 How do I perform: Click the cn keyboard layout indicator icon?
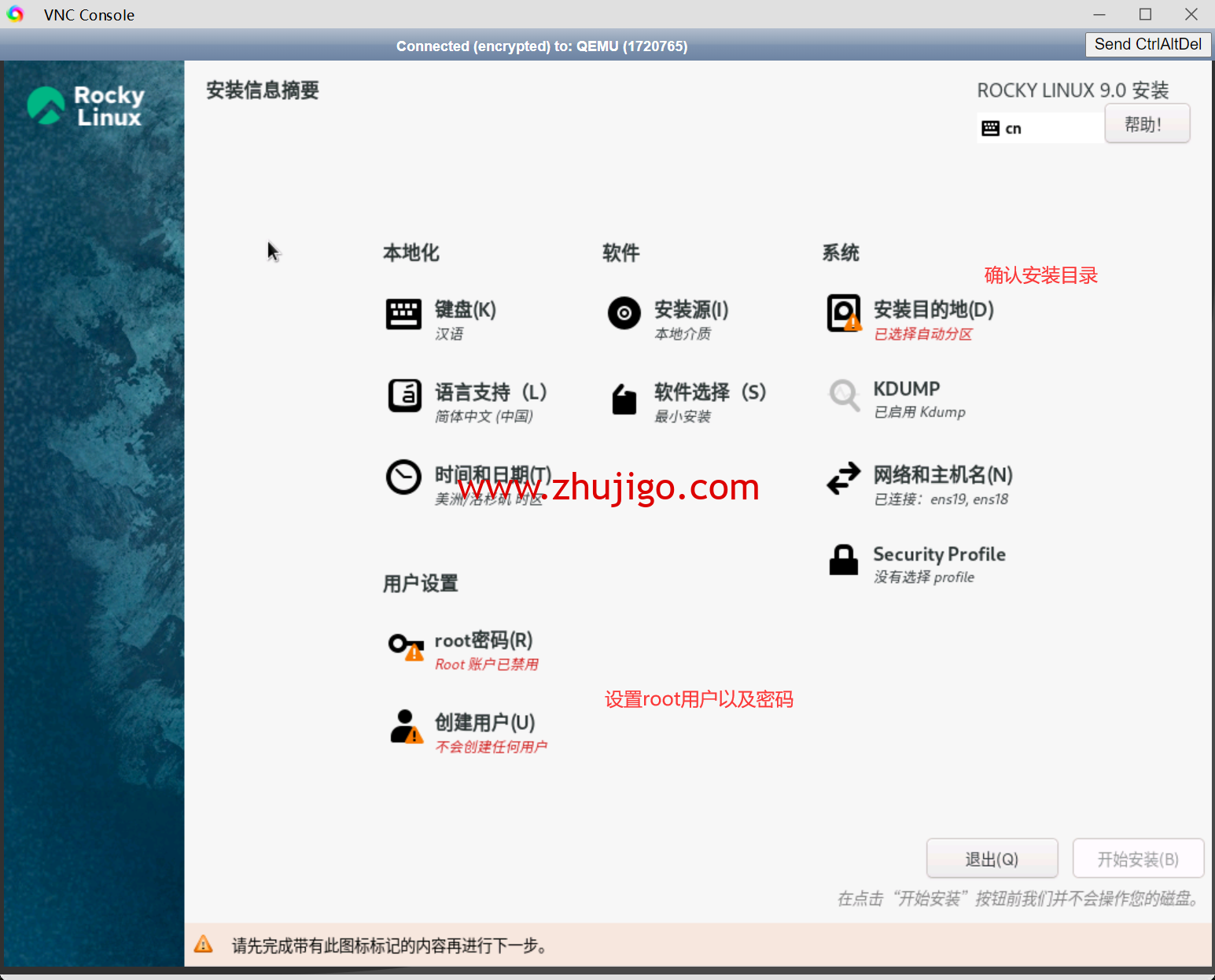pyautogui.click(x=990, y=128)
